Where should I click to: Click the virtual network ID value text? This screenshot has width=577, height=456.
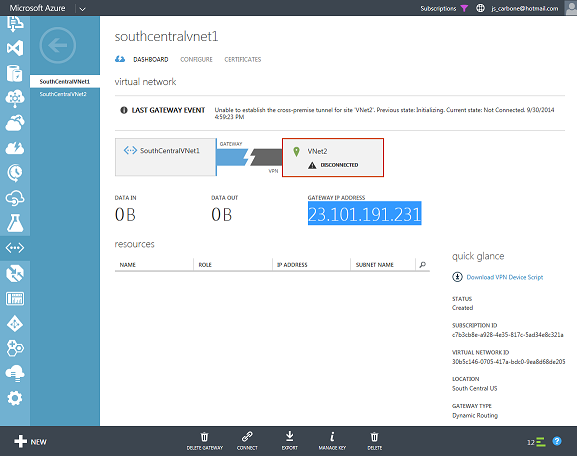click(x=509, y=361)
